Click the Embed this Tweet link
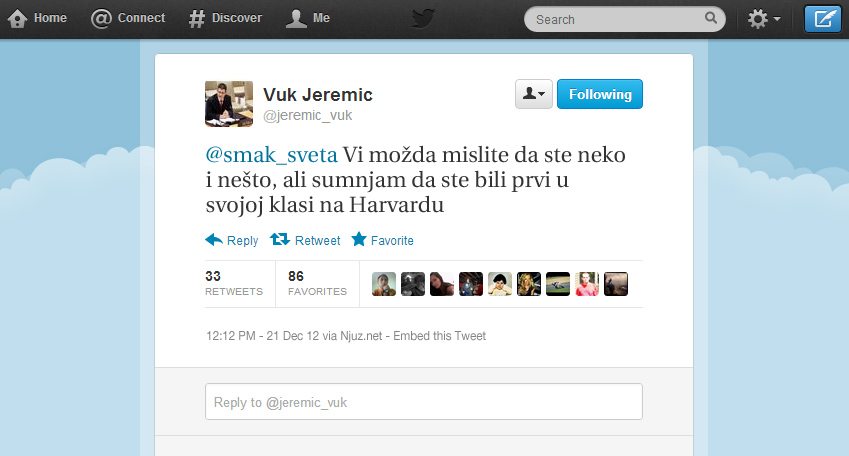The width and height of the screenshot is (849, 456). point(439,336)
